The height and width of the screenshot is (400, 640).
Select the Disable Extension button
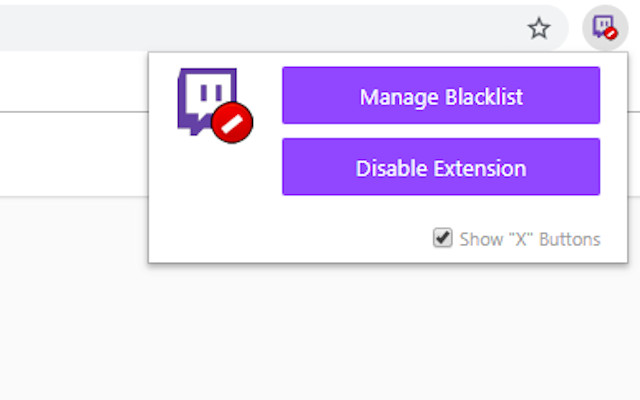441,167
